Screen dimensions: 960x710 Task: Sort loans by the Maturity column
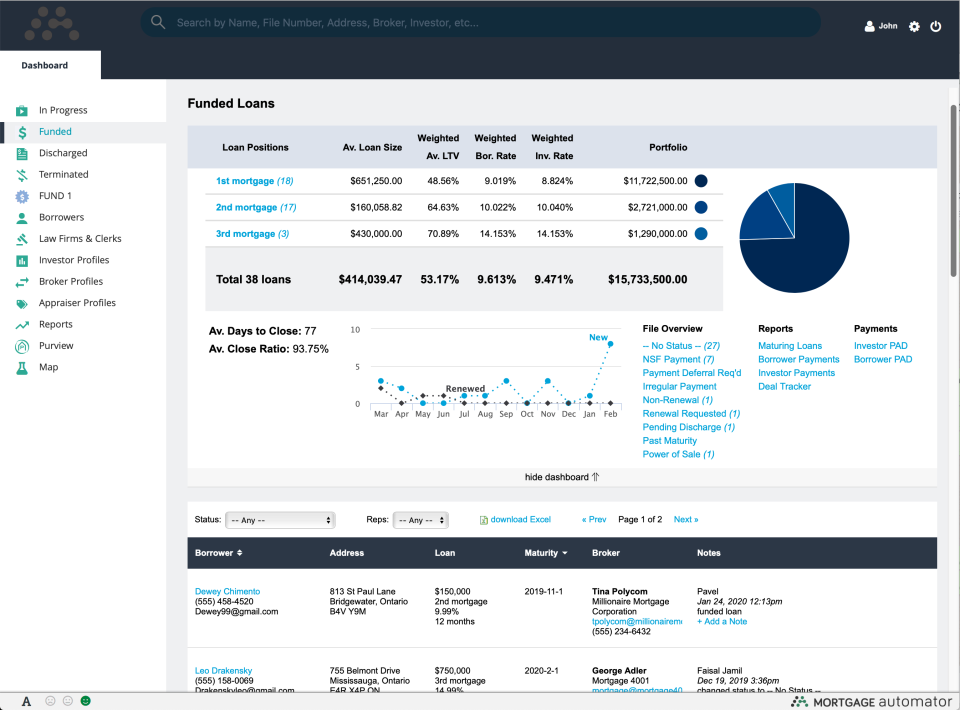click(x=546, y=553)
